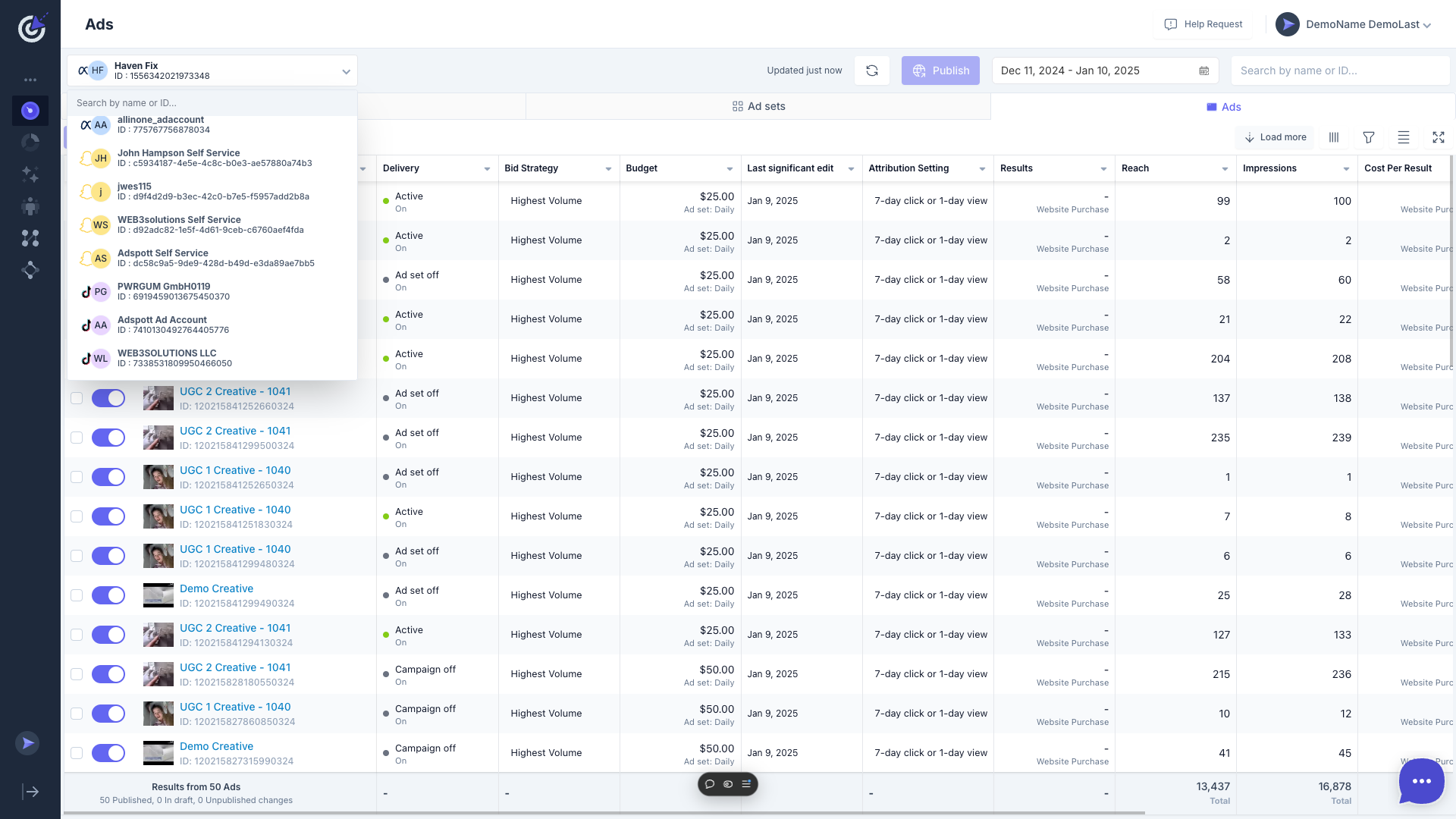The height and width of the screenshot is (819, 1456).
Task: Open the four-dots connections sidebar icon
Action: 30,238
